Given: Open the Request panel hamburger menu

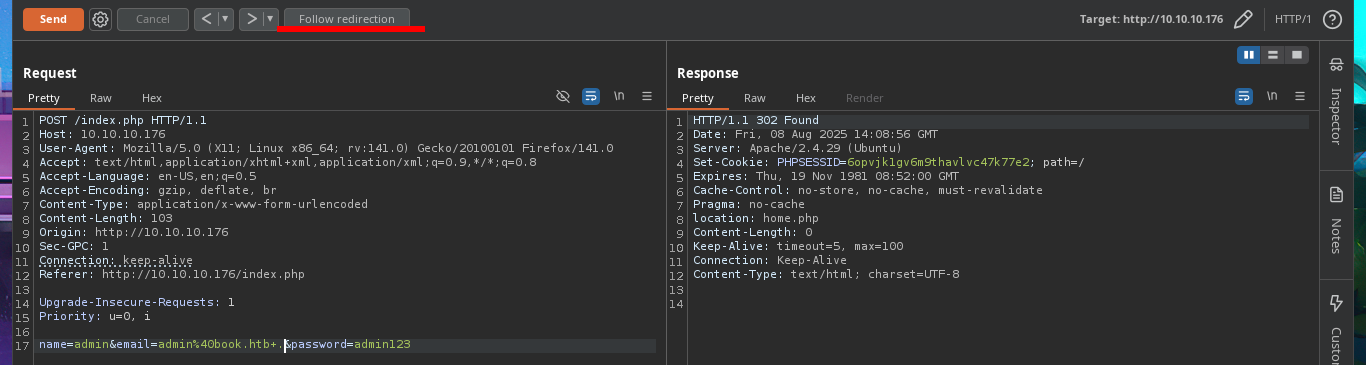Looking at the screenshot, I should coord(647,96).
